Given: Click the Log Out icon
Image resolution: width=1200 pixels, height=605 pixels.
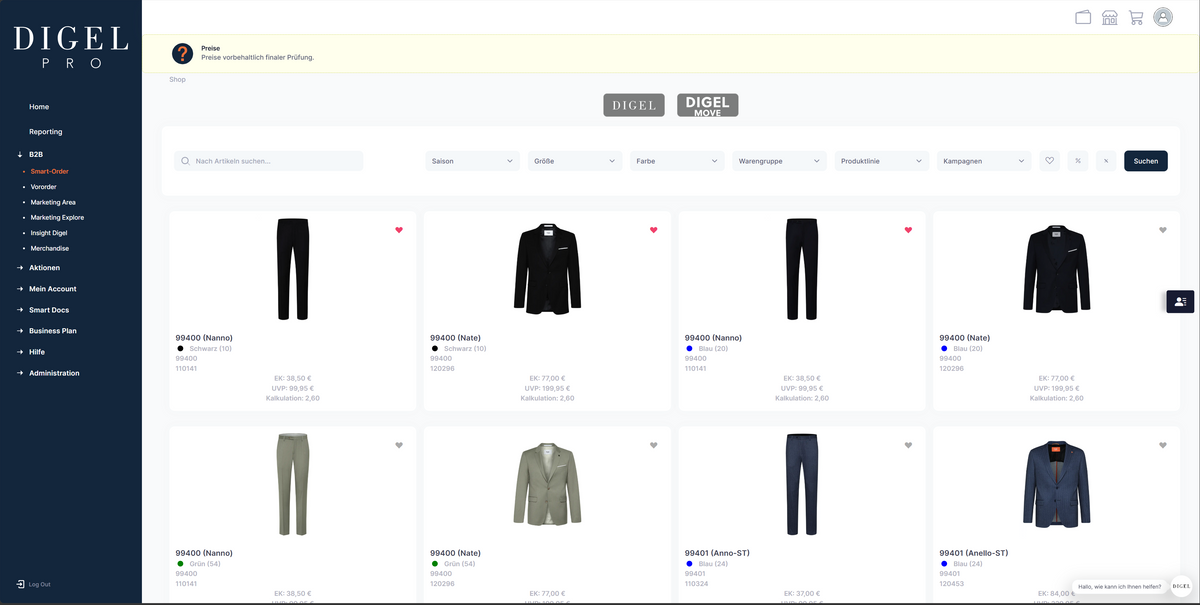Looking at the screenshot, I should (x=20, y=584).
